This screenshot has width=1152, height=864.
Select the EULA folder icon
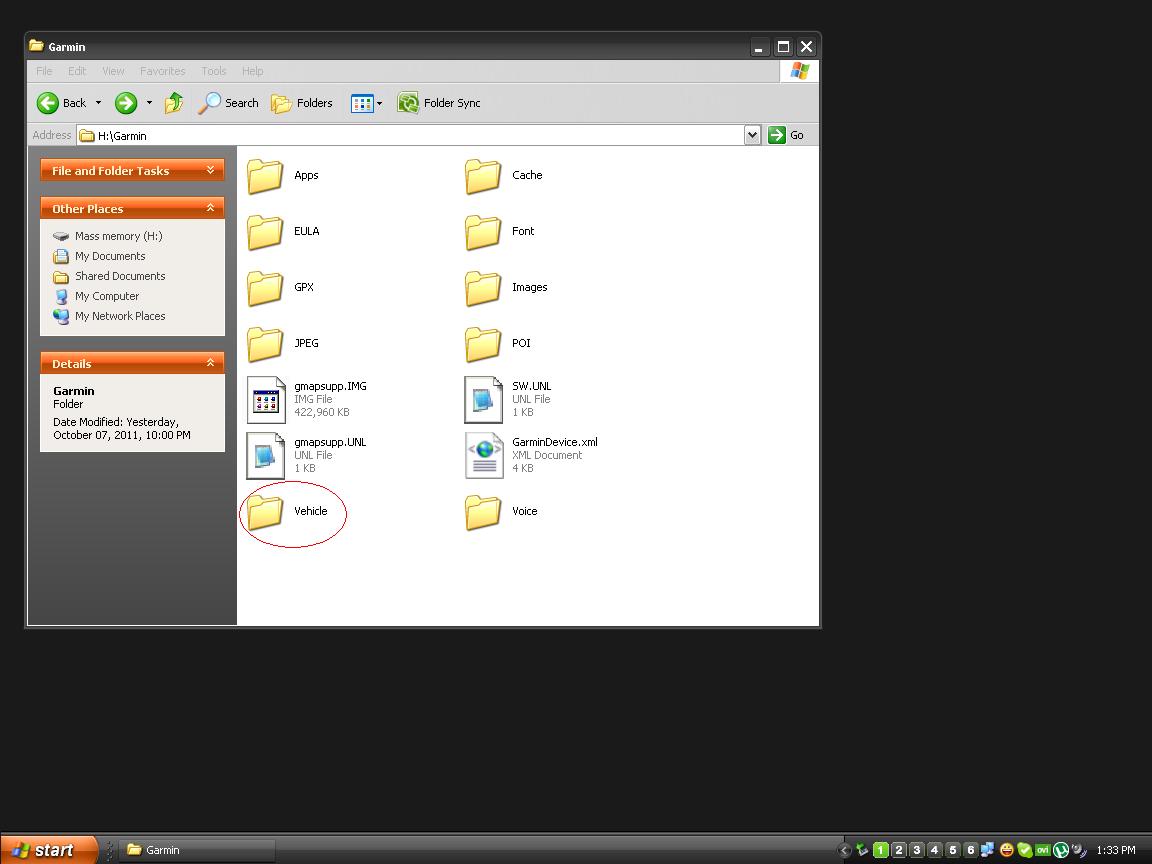coord(264,231)
